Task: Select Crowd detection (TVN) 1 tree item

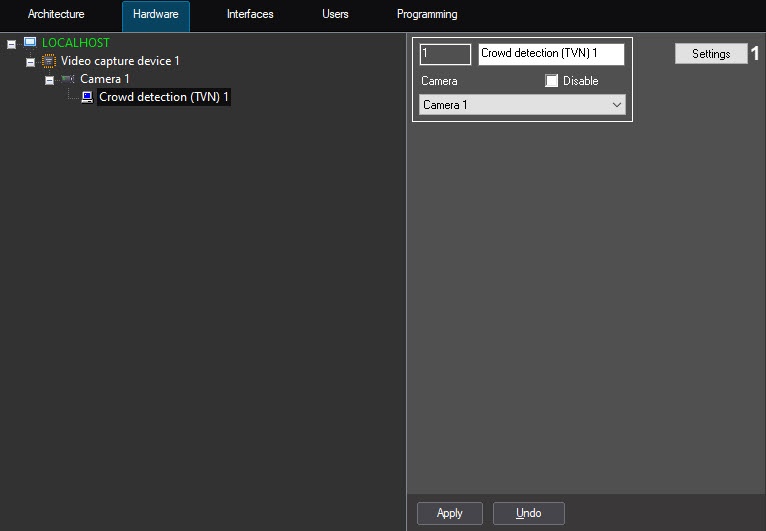Action: tap(164, 97)
